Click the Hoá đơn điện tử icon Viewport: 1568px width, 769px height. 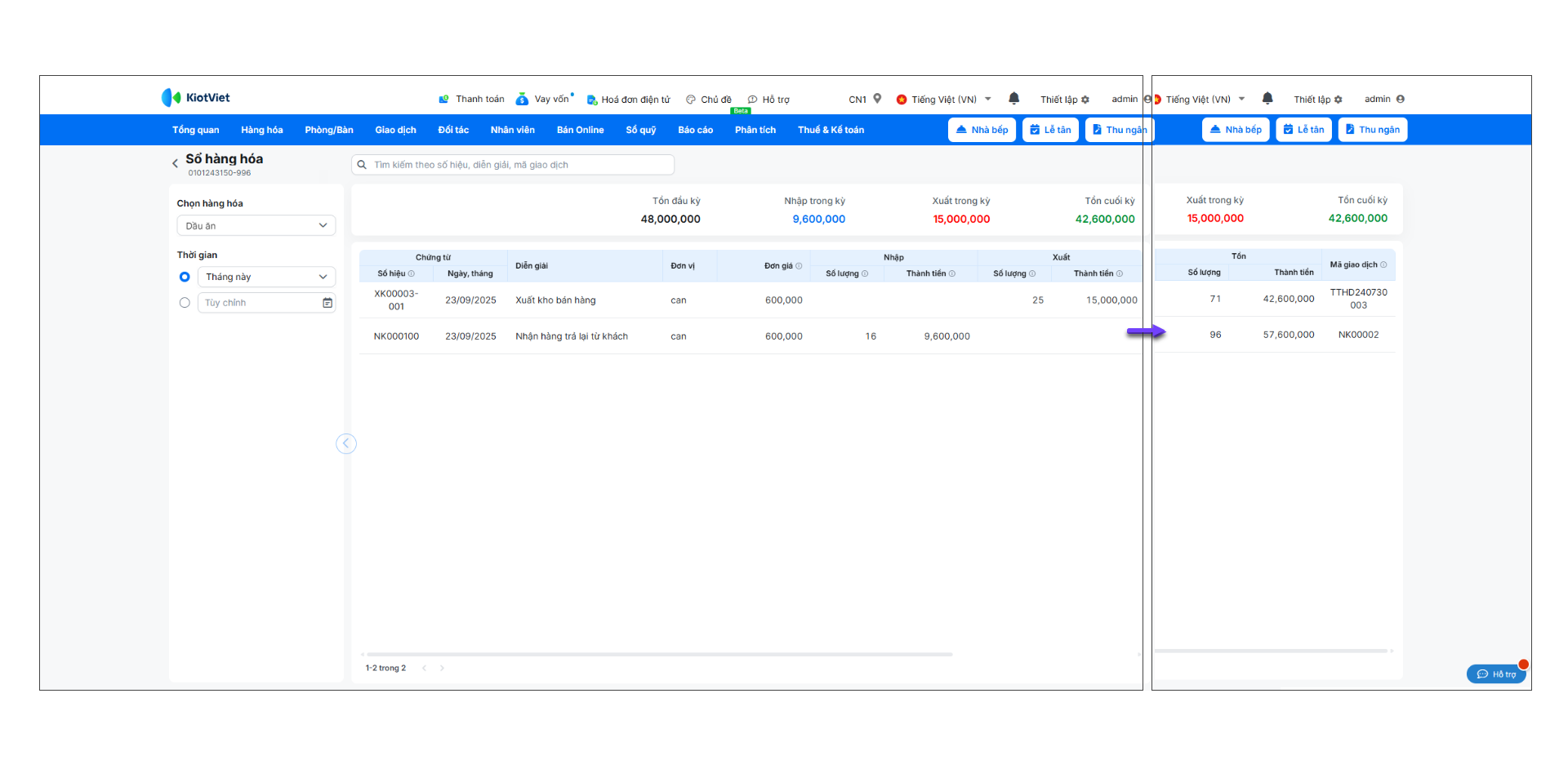click(x=592, y=100)
